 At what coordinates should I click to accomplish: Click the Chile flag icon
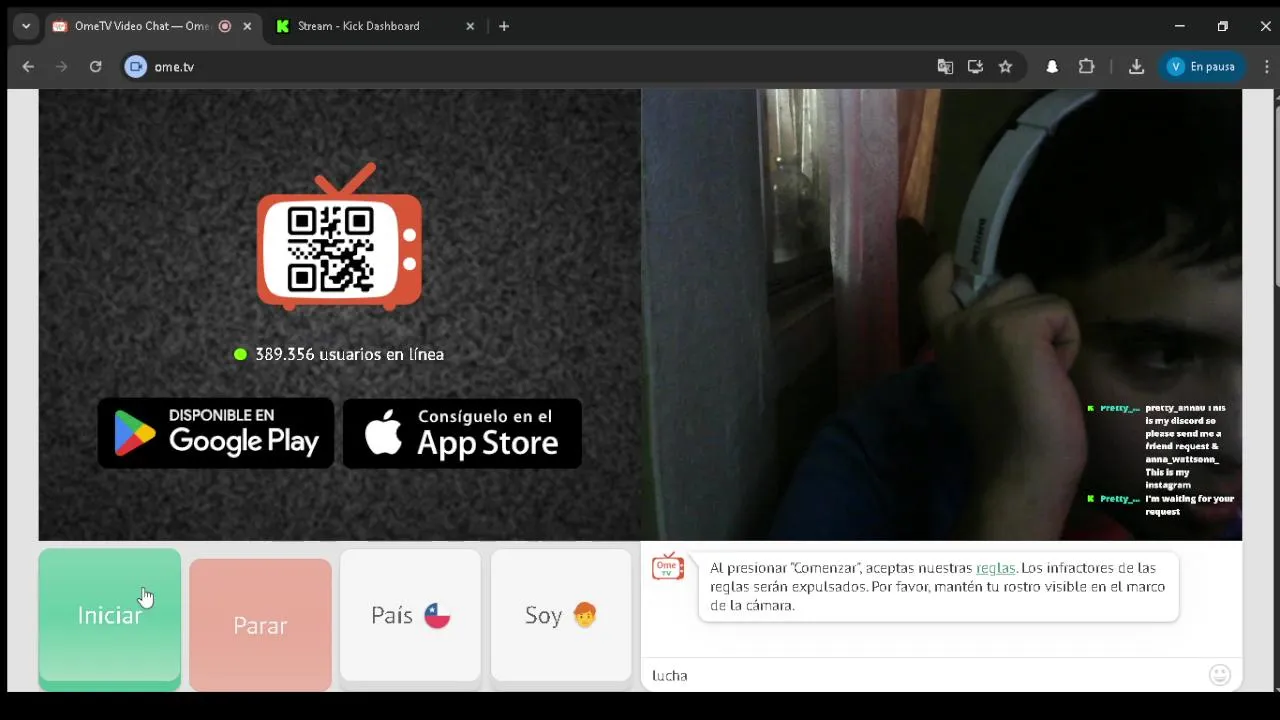point(437,615)
